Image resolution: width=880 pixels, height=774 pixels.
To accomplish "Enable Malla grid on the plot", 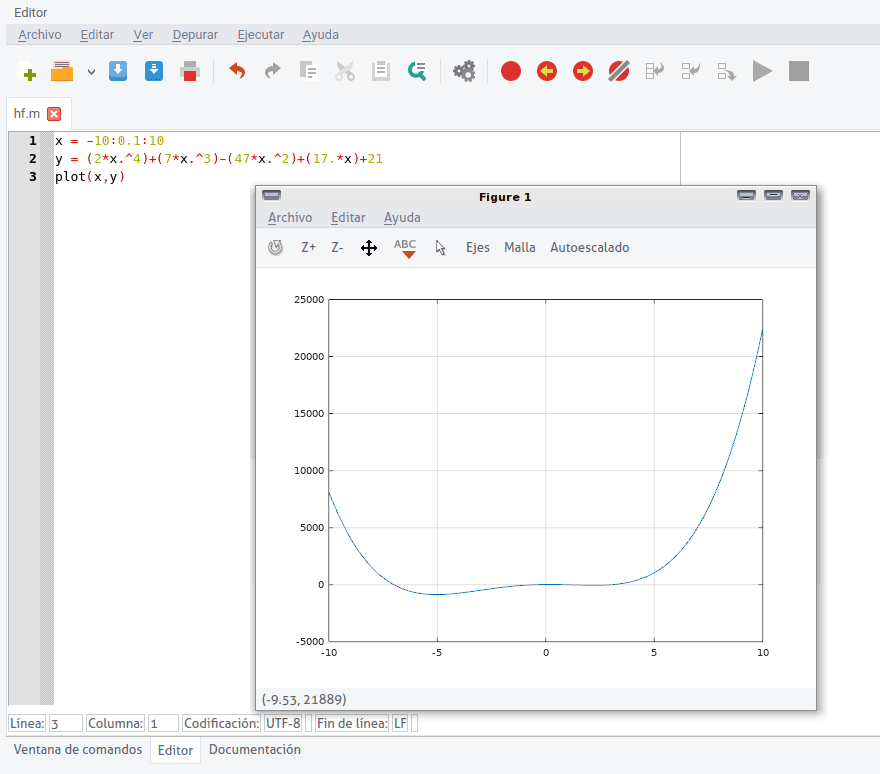I will tap(519, 247).
